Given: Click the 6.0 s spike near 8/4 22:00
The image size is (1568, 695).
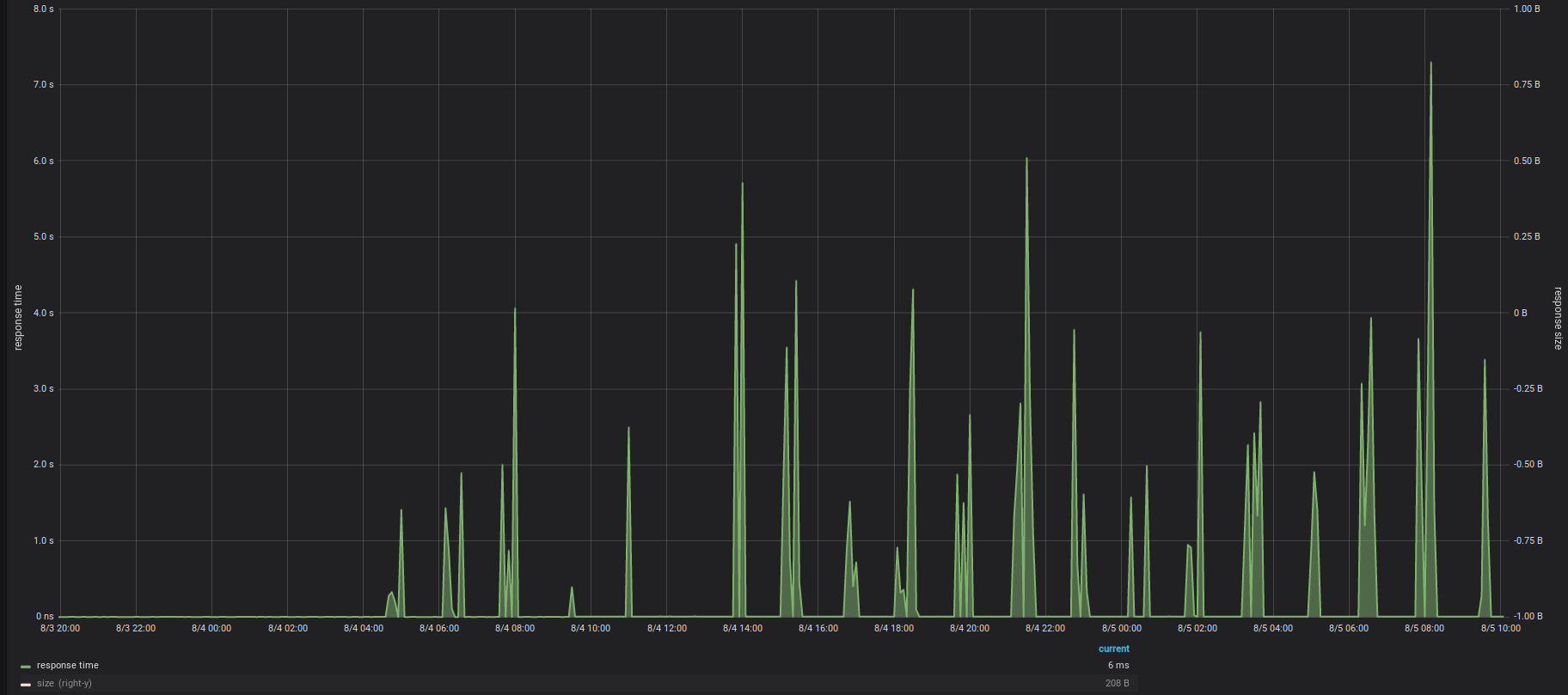Looking at the screenshot, I should [1026, 159].
